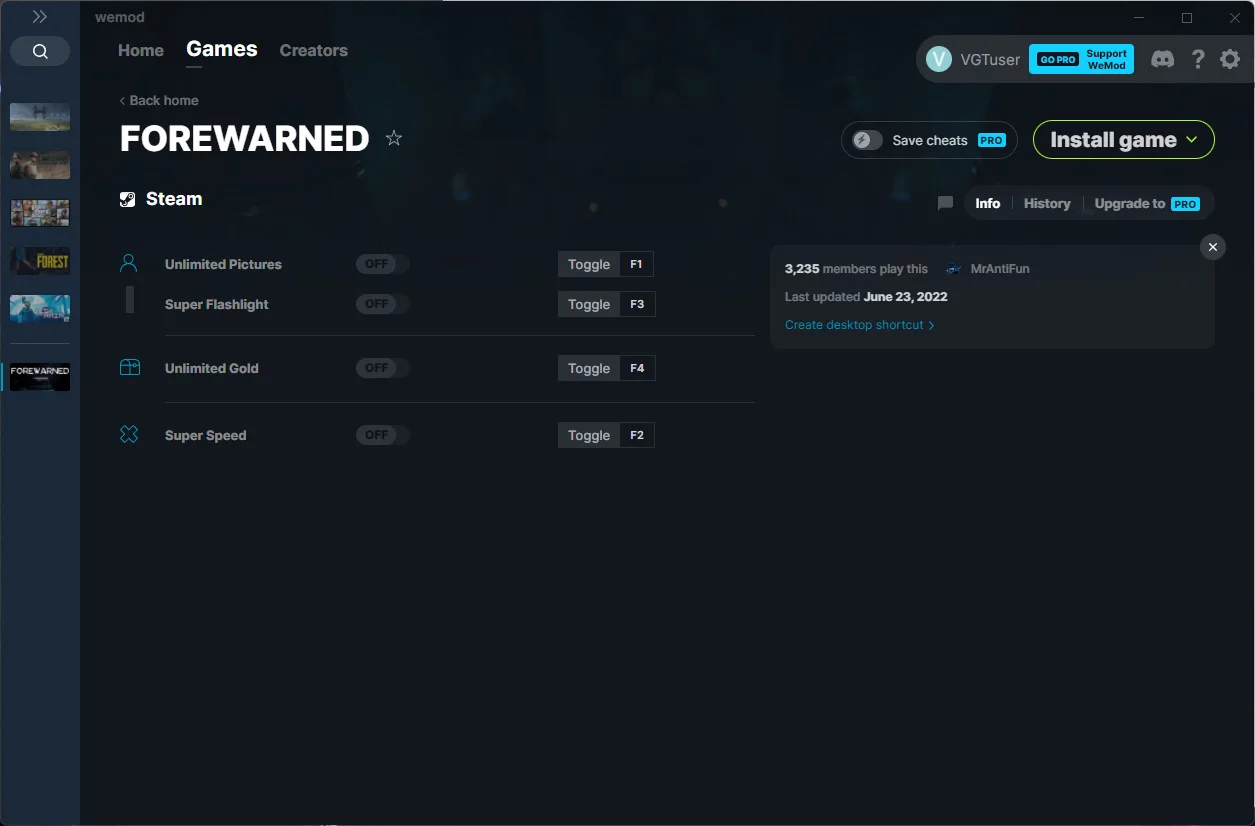Click the F3 hotkey box
Image resolution: width=1255 pixels, height=826 pixels.
pyautogui.click(x=637, y=304)
